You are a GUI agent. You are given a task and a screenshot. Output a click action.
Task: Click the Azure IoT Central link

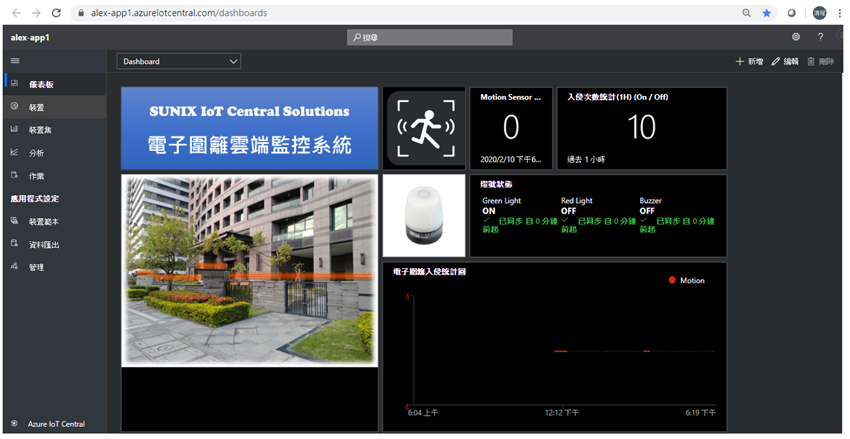(x=56, y=424)
